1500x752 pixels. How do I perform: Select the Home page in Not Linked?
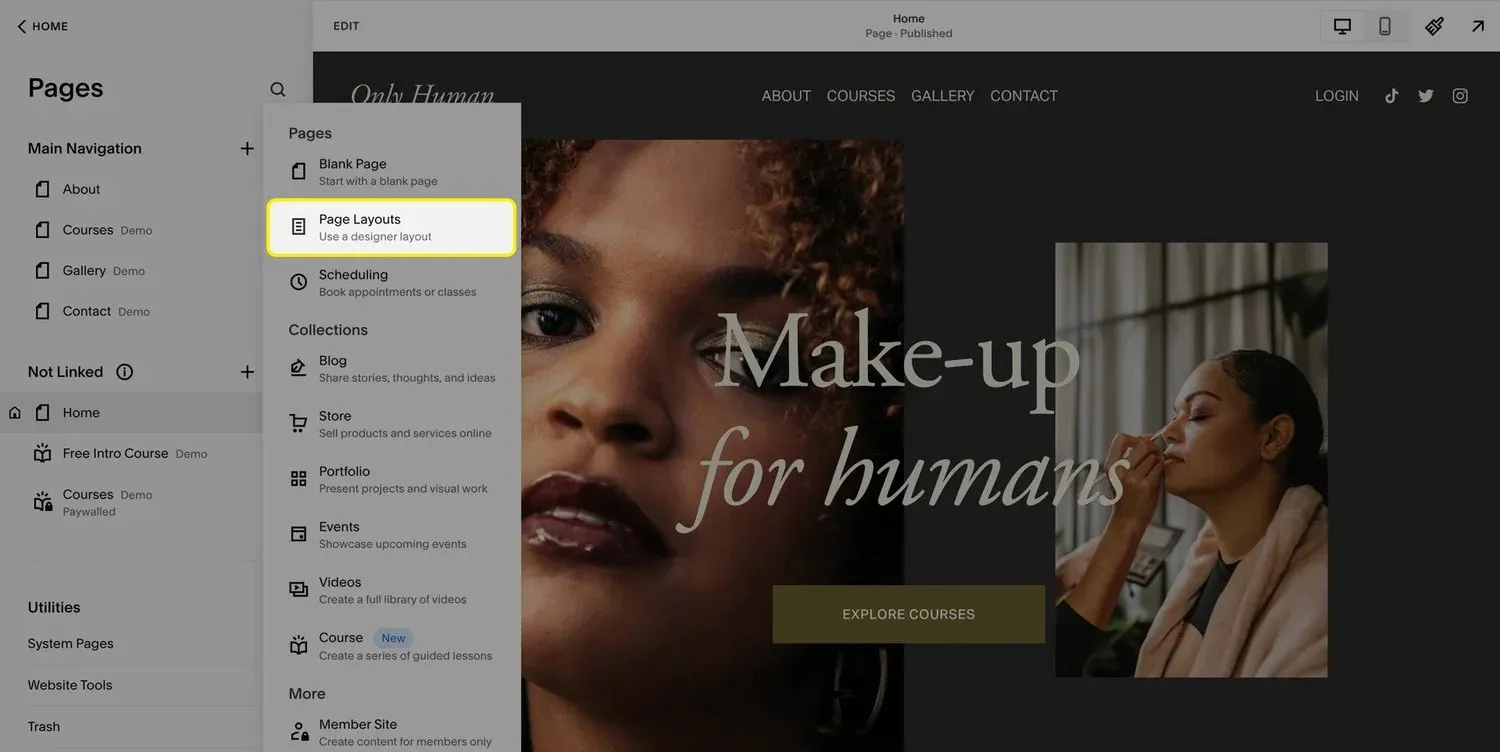[x=131, y=413]
